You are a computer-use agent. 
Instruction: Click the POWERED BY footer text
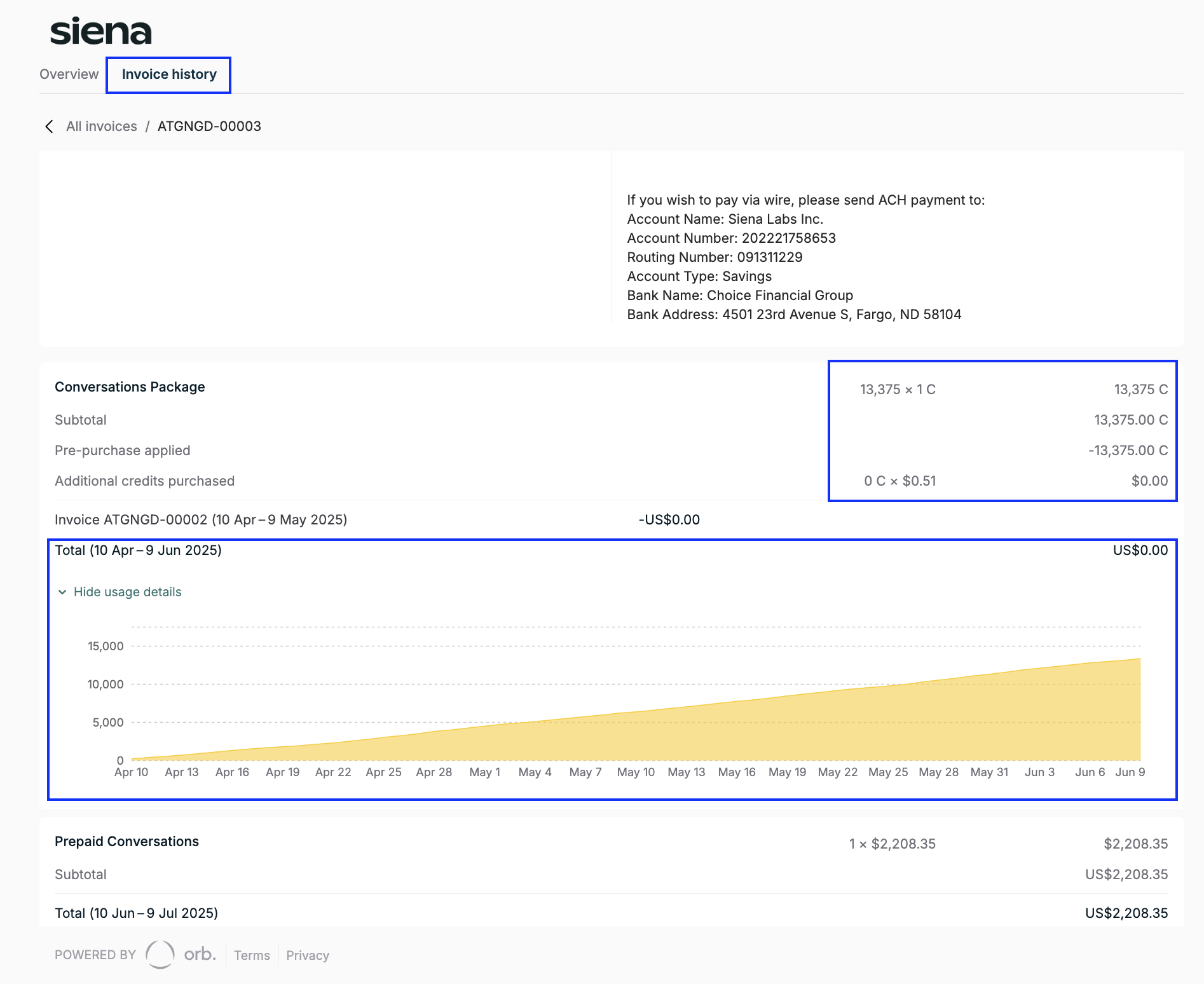(95, 955)
